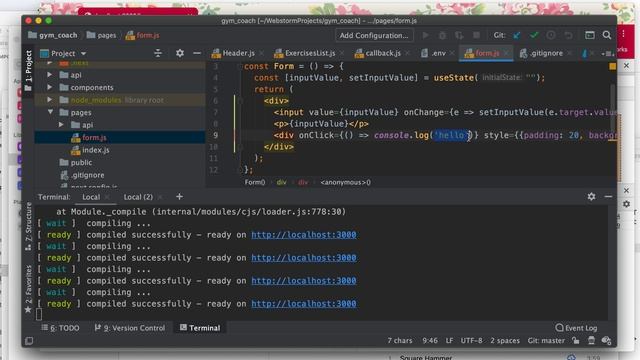This screenshot has height=360, width=640.
Task: Toggle tool window buttons icon bottom-left
Action: point(29,340)
